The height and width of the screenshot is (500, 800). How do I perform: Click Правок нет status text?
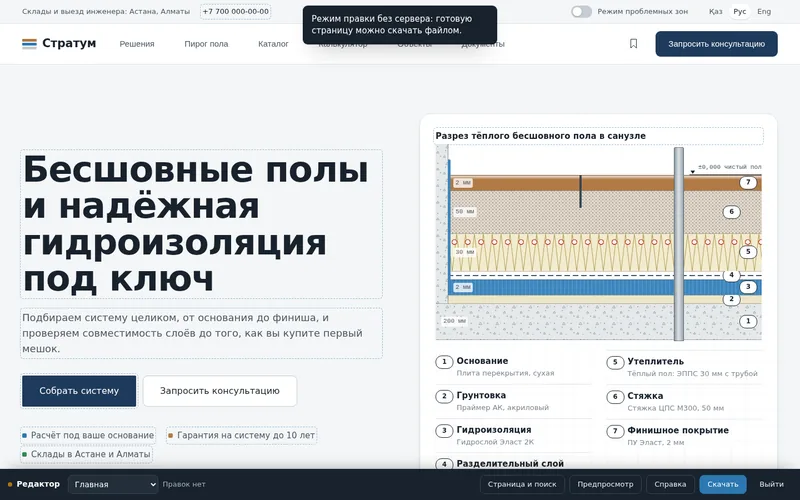[x=184, y=484]
